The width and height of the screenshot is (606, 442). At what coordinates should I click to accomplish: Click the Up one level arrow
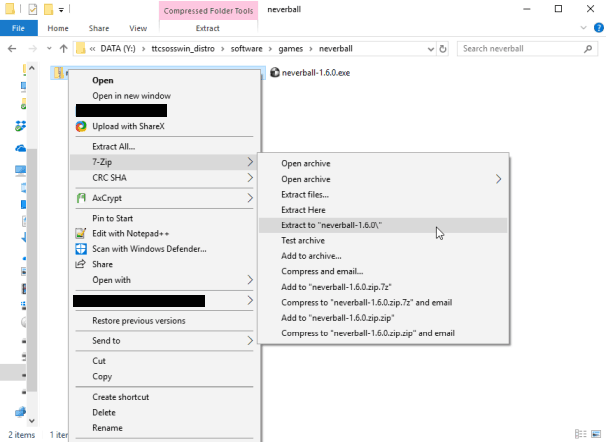pyautogui.click(x=64, y=48)
